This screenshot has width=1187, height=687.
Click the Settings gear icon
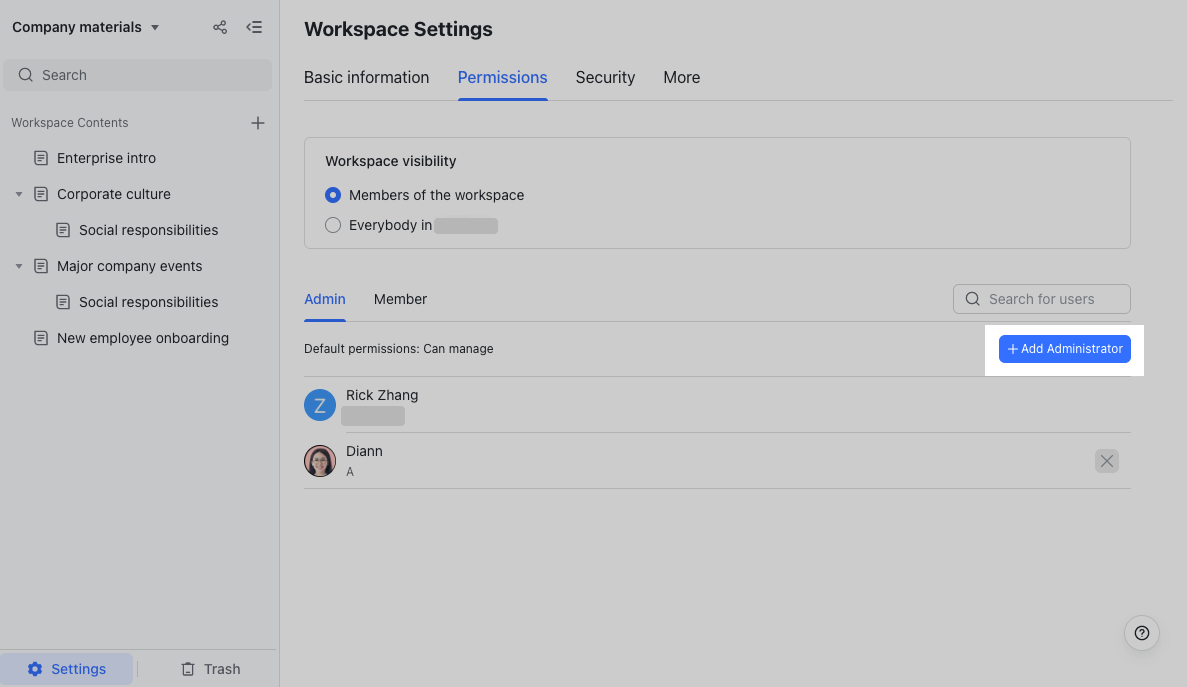(x=37, y=668)
